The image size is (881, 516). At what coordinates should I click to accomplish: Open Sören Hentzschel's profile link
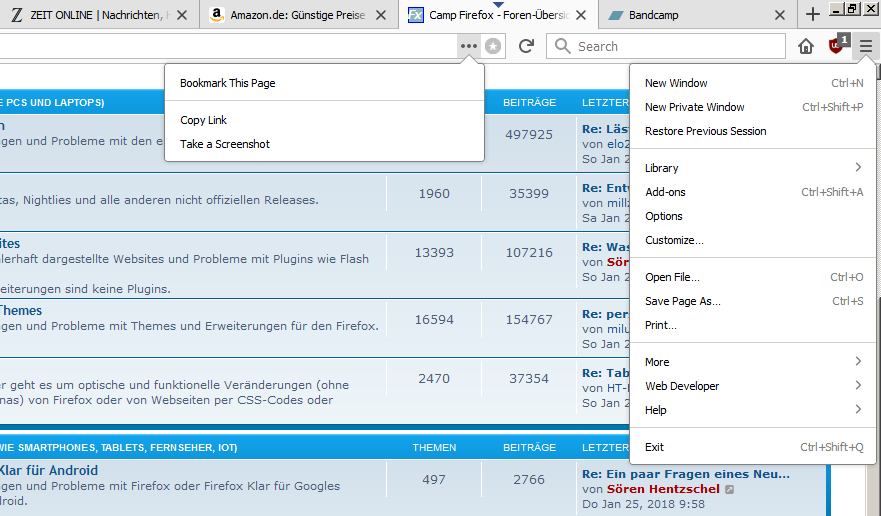[x=663, y=489]
